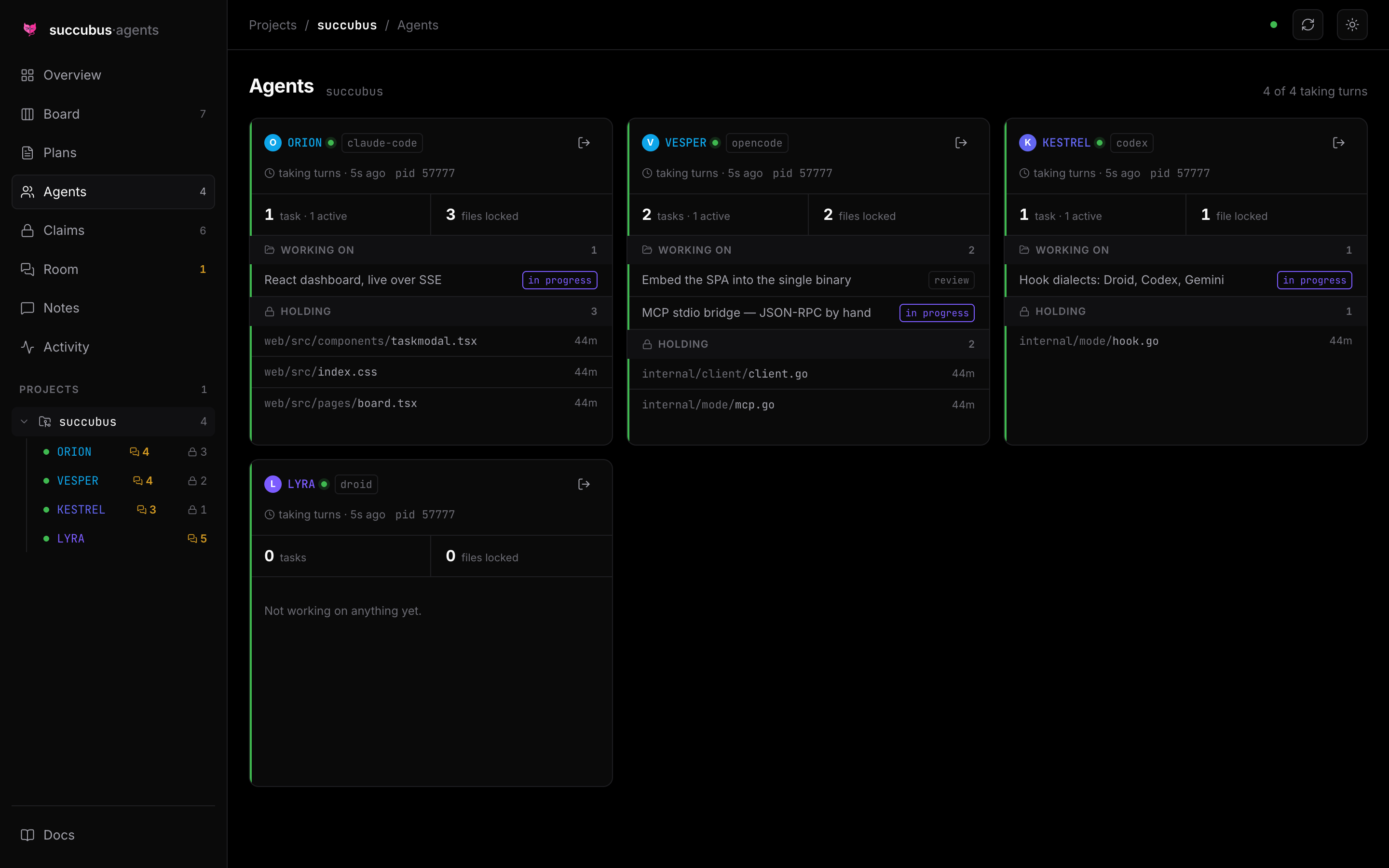Select Agents in the sidebar
Viewport: 1389px width, 868px height.
(113, 192)
